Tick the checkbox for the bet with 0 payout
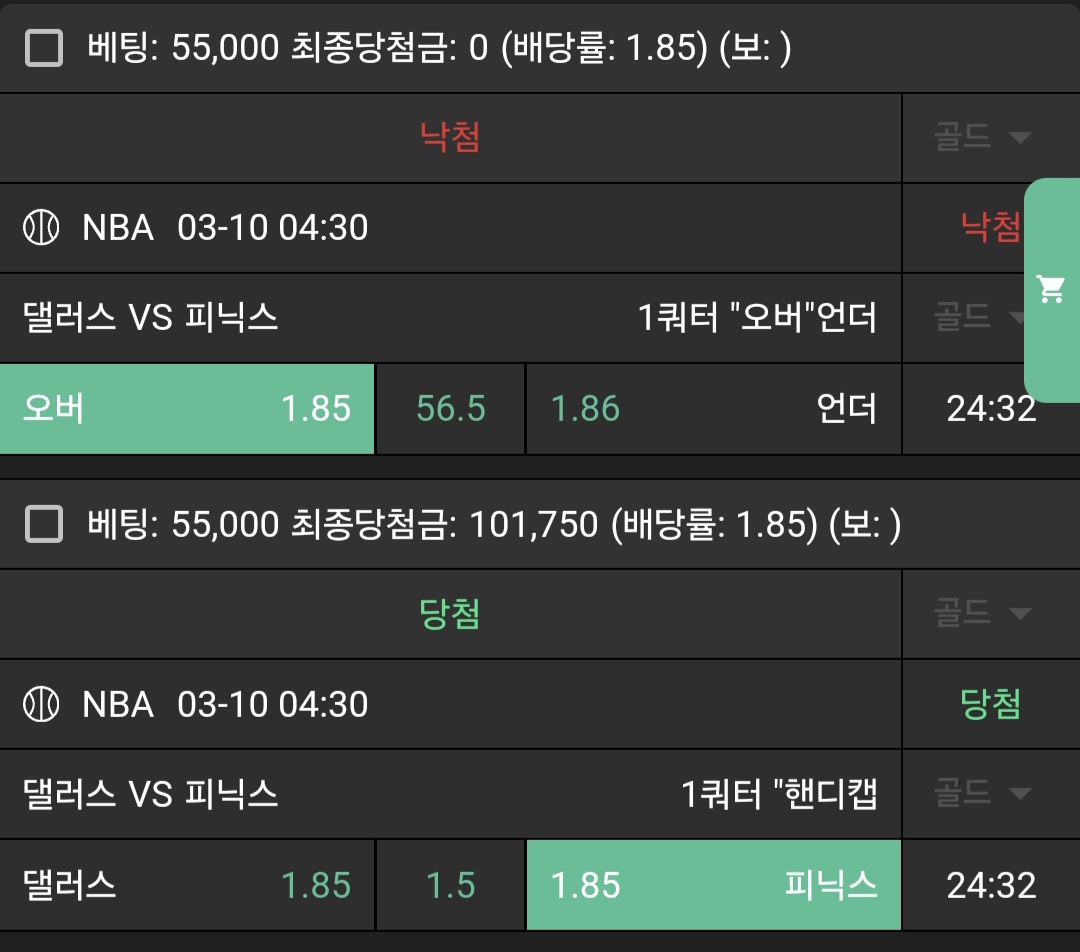This screenshot has width=1080, height=952. [44, 47]
